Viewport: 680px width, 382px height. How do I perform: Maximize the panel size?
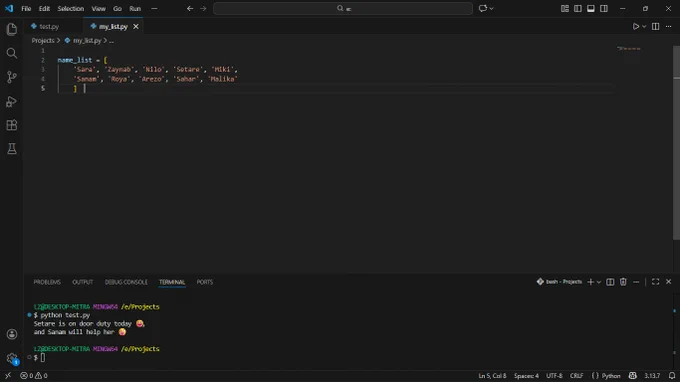[x=655, y=282]
